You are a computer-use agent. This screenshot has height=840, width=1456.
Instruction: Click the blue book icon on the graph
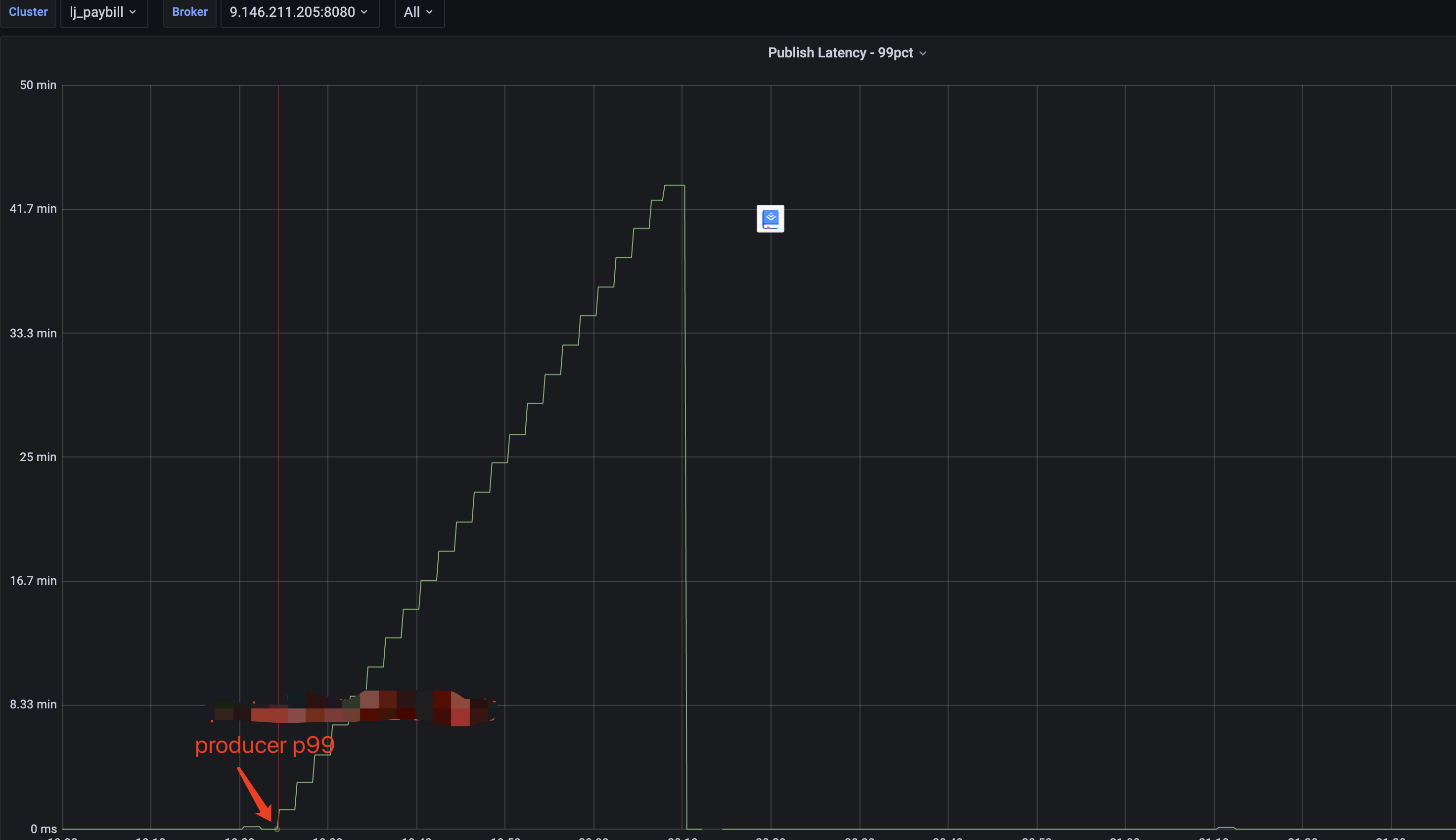coord(770,219)
